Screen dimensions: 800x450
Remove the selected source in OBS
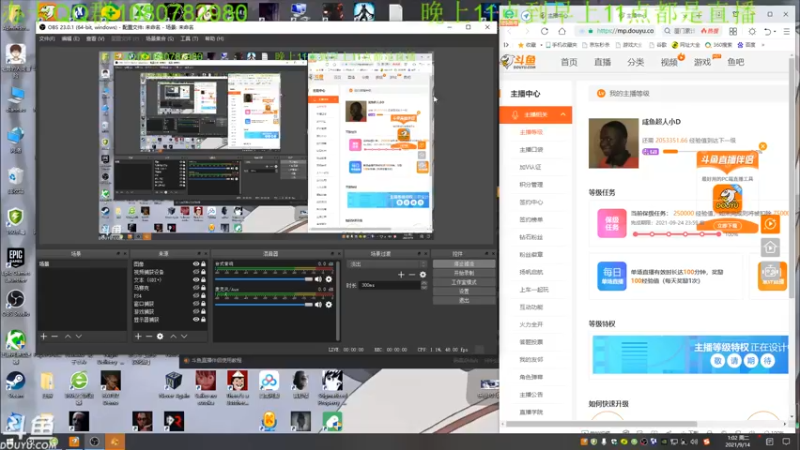[149, 336]
